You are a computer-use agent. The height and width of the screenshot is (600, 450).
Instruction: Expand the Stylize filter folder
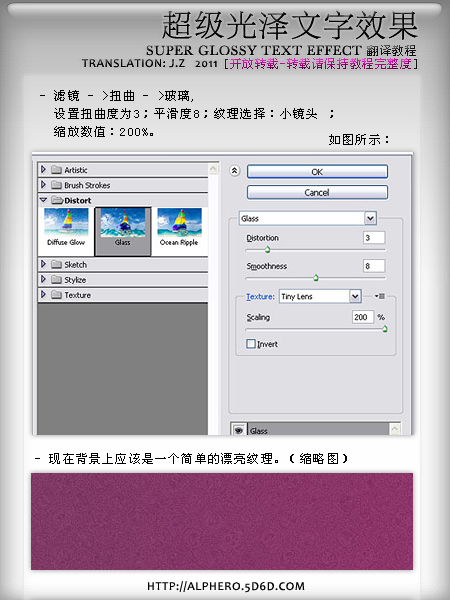(x=43, y=279)
